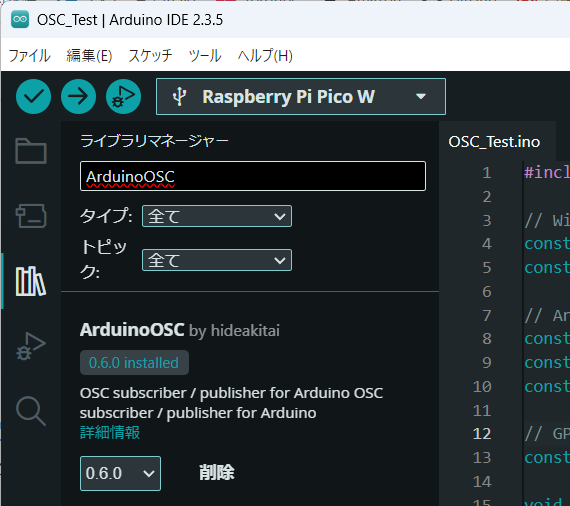The image size is (570, 506).
Task: Click the Upload arrow button
Action: click(79, 96)
